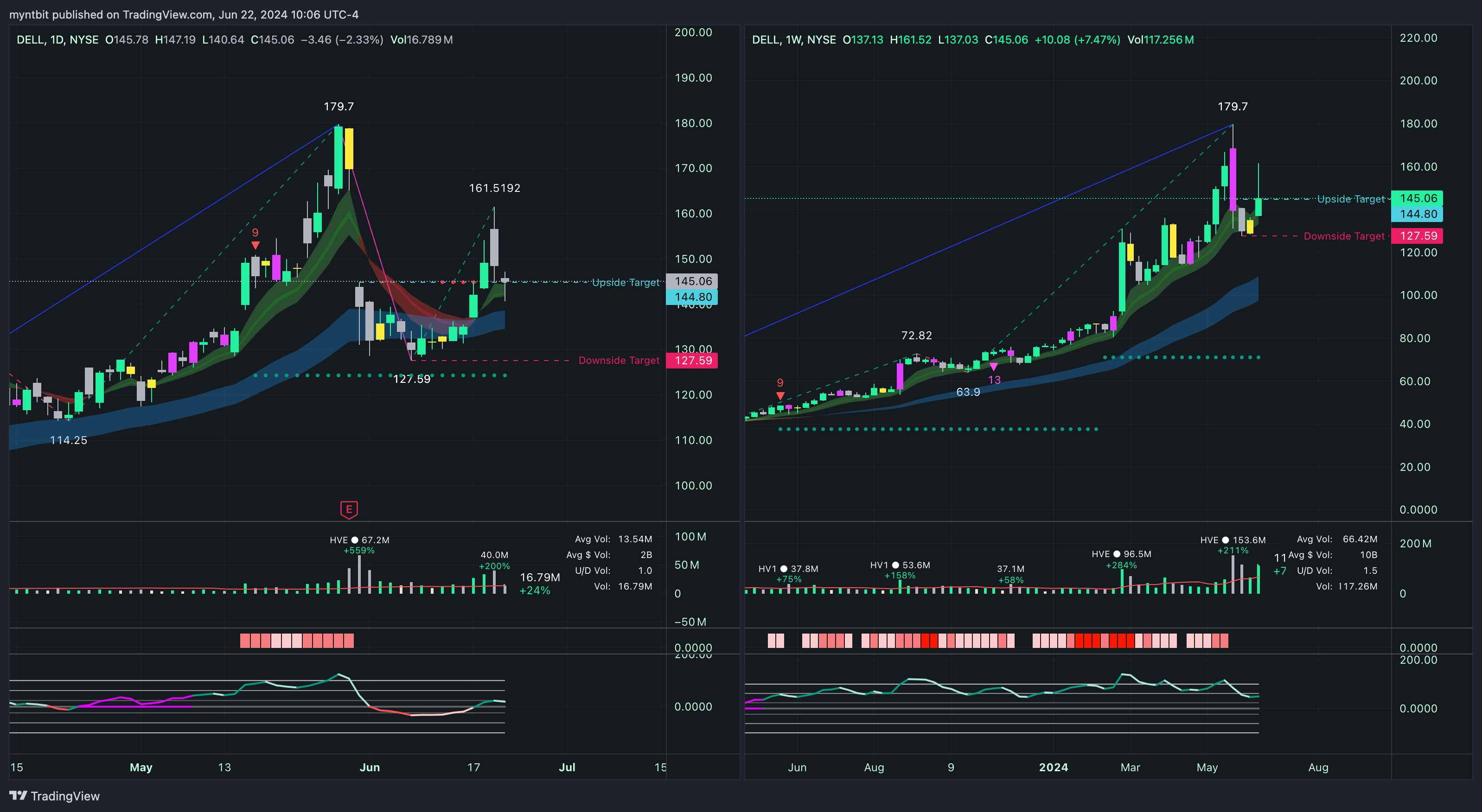Click the red 127.59 price tag on weekly axis
This screenshot has height=812, width=1482.
(x=1417, y=236)
